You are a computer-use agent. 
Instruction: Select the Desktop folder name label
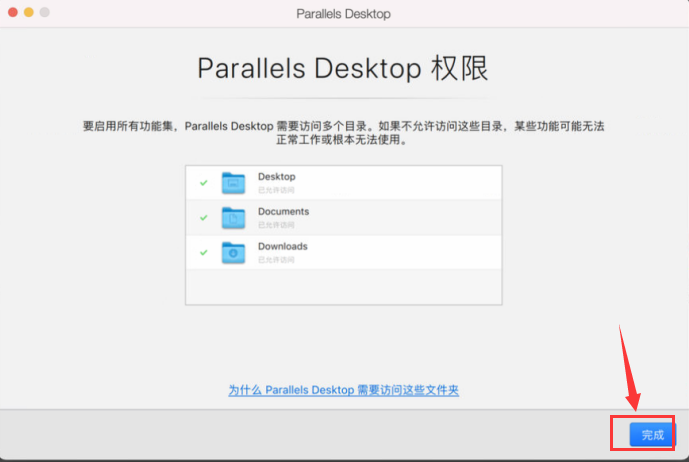click(x=276, y=177)
